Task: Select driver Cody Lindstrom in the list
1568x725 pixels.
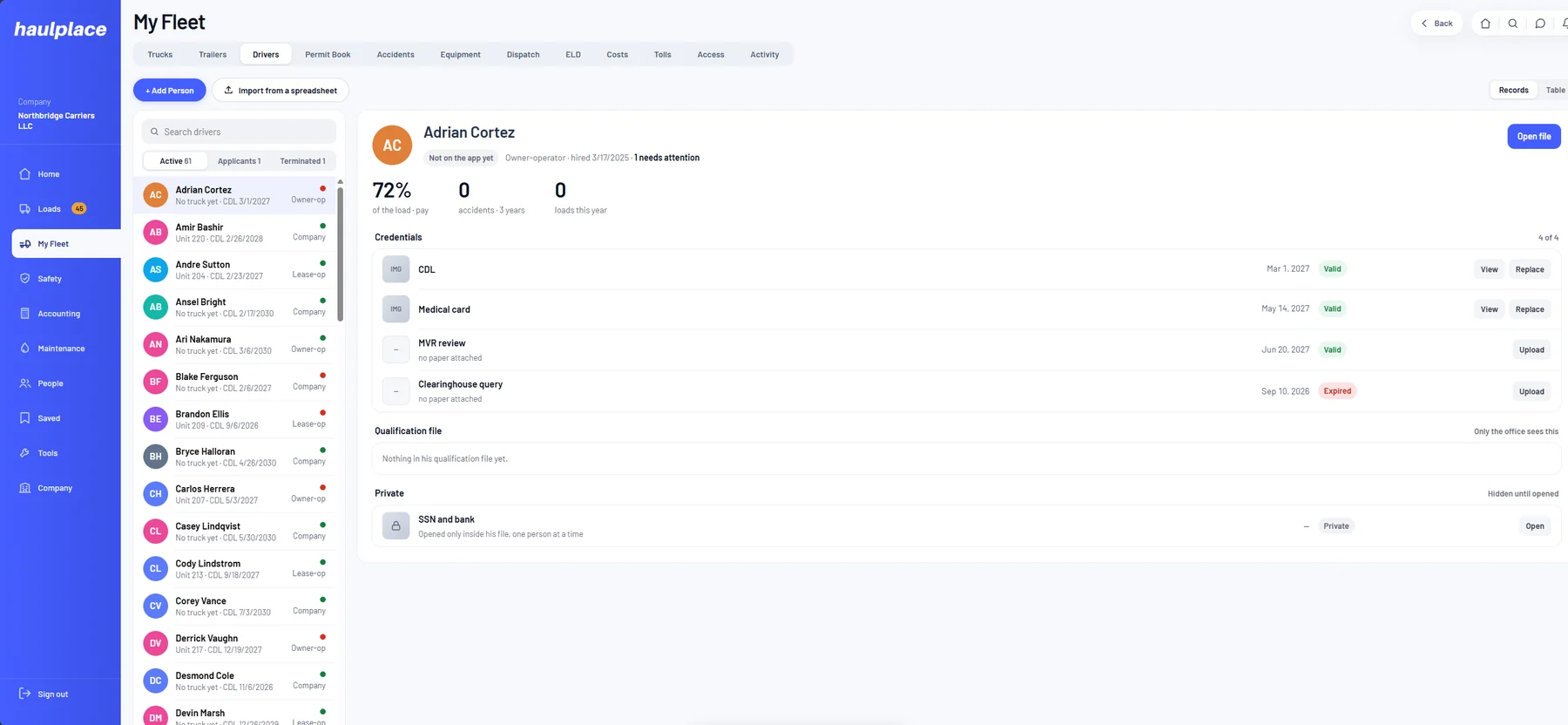Action: [235, 569]
